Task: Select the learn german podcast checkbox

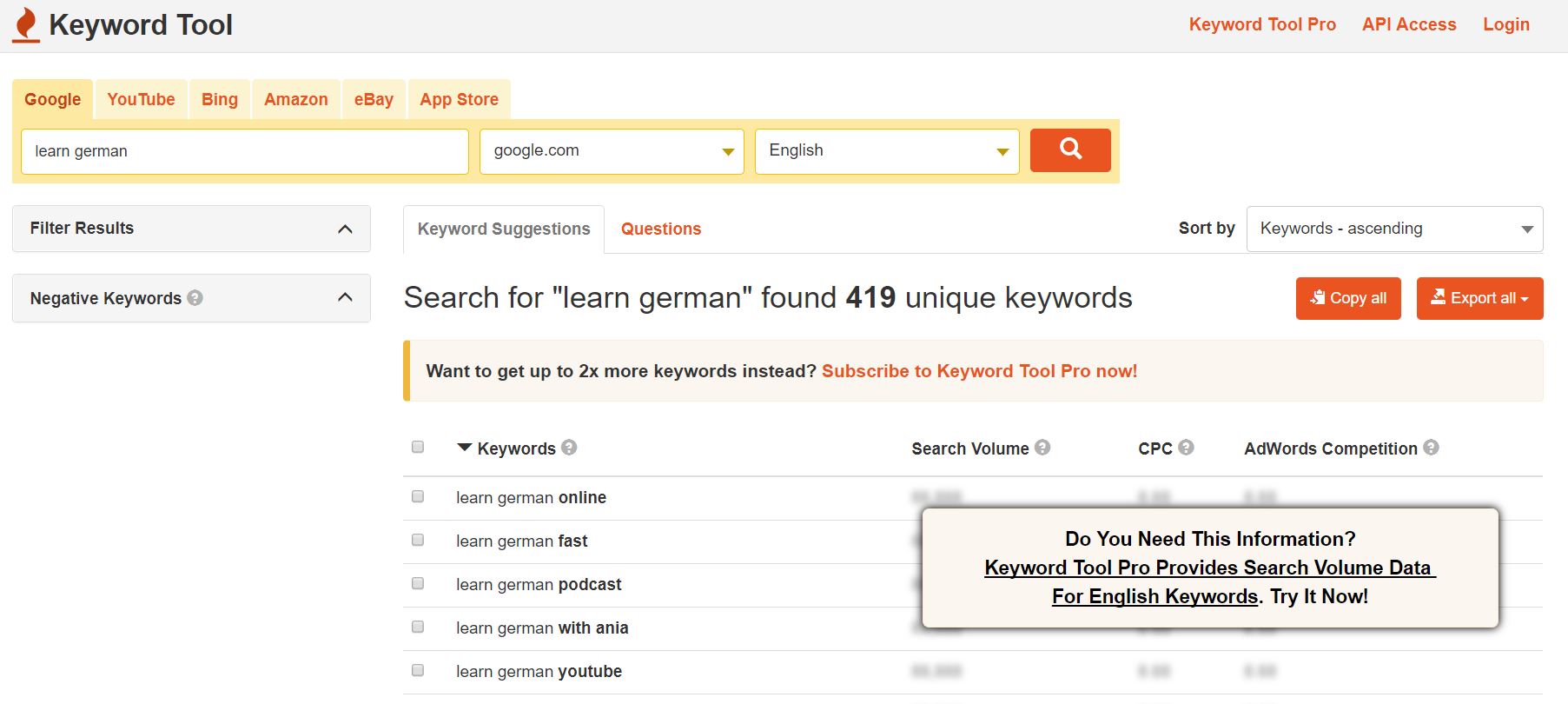Action: [418, 583]
